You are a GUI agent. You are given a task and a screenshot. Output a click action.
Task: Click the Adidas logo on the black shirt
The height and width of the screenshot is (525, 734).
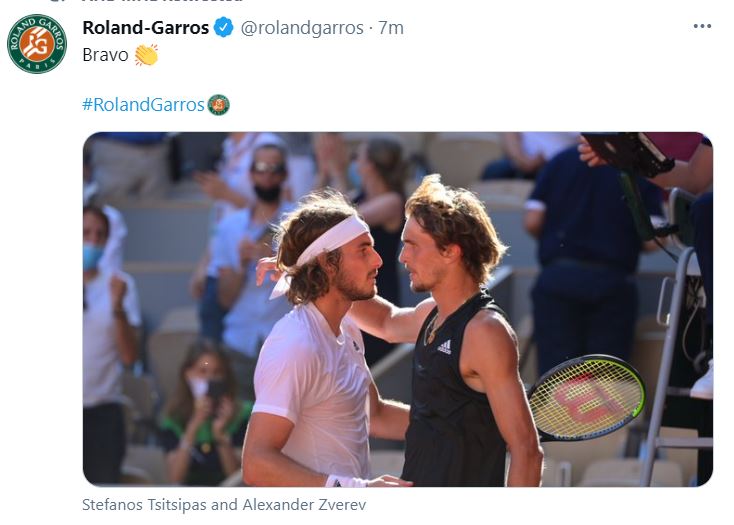(444, 347)
